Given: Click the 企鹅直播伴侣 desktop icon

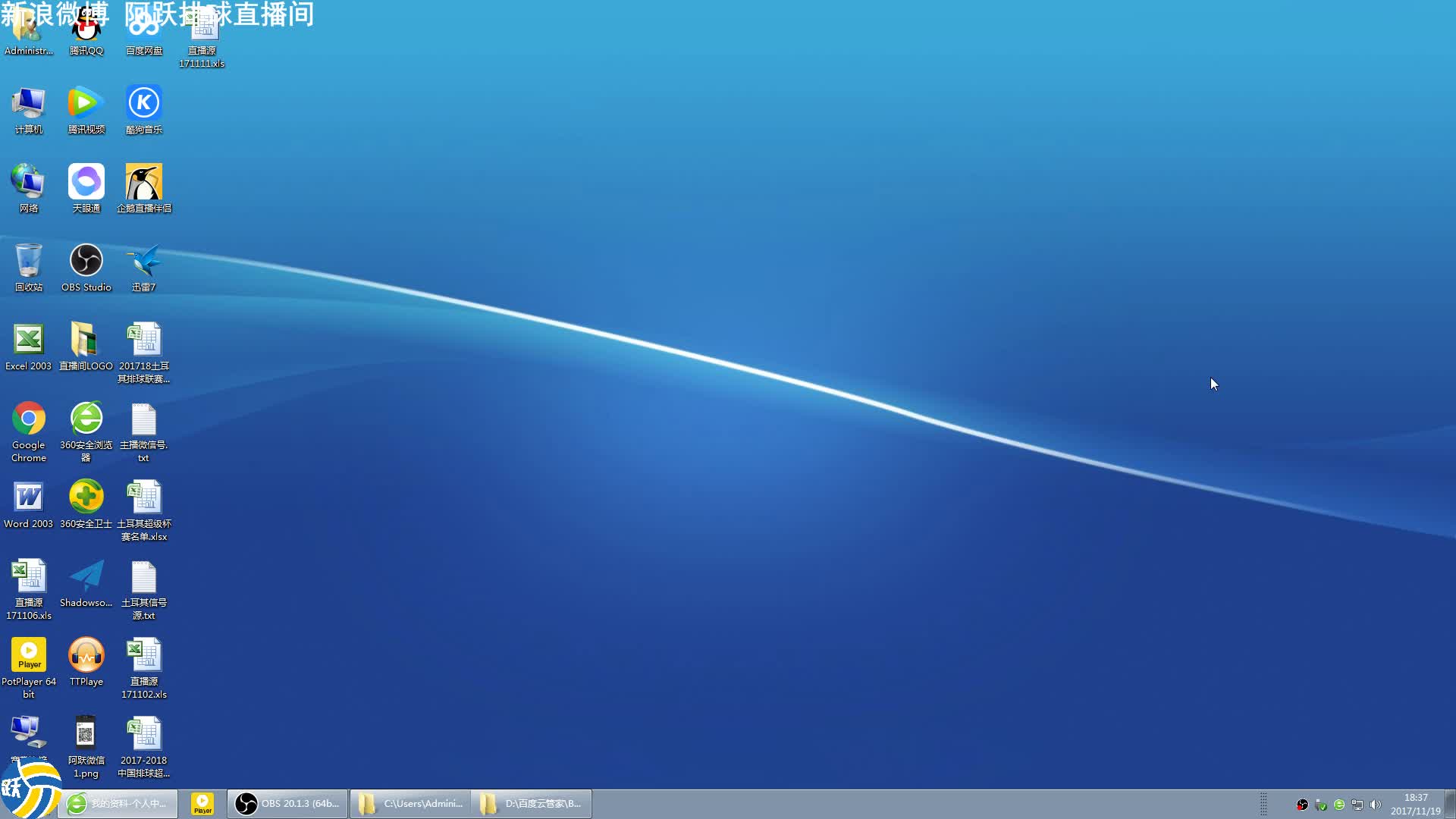Looking at the screenshot, I should click(143, 182).
